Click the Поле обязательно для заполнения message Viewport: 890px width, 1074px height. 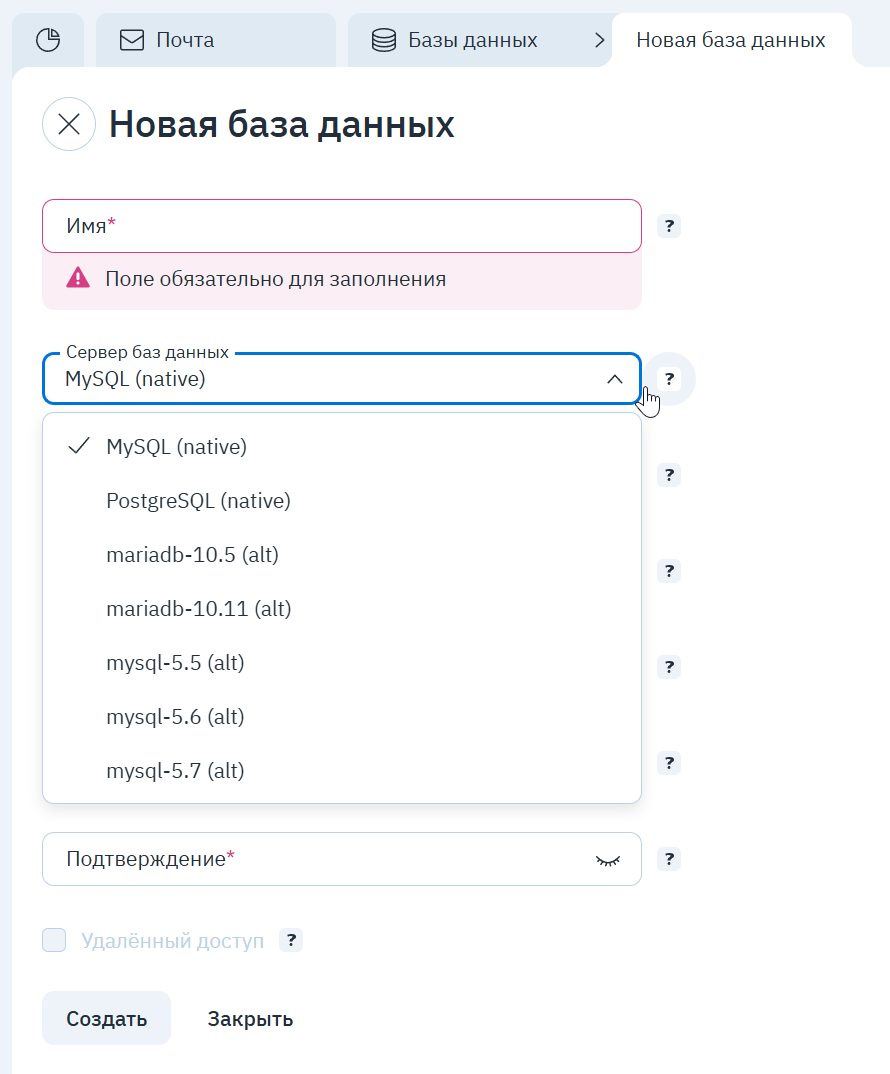click(x=275, y=279)
